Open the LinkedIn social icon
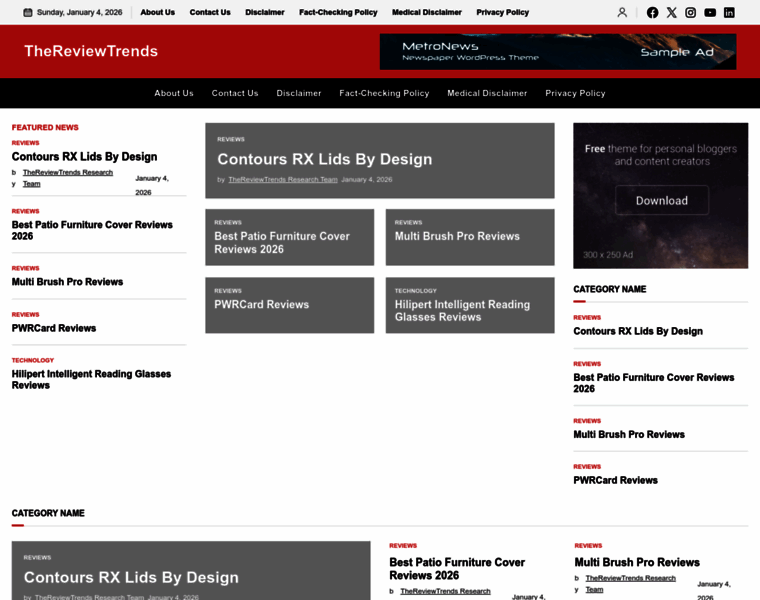This screenshot has height=600, width=760. click(729, 12)
